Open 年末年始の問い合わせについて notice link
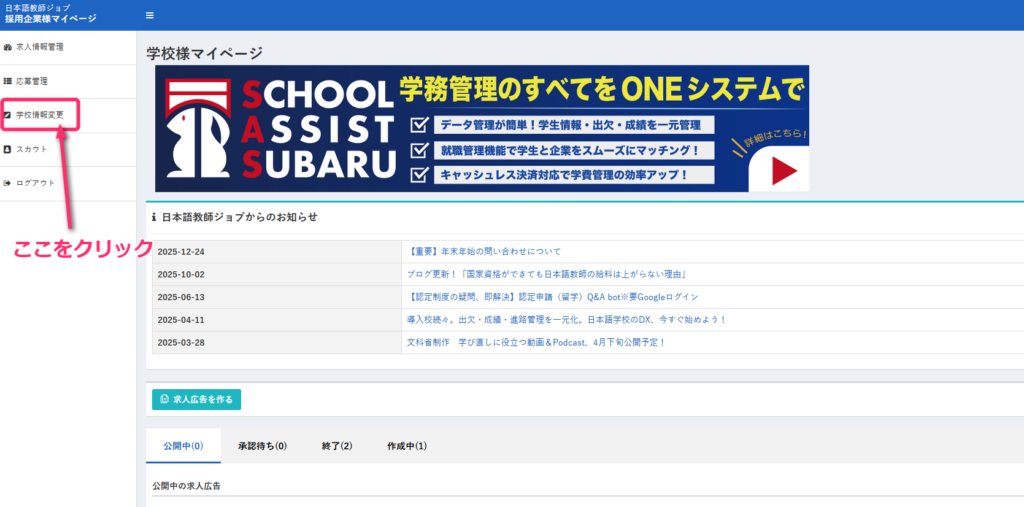The height and width of the screenshot is (507, 1024). click(485, 251)
